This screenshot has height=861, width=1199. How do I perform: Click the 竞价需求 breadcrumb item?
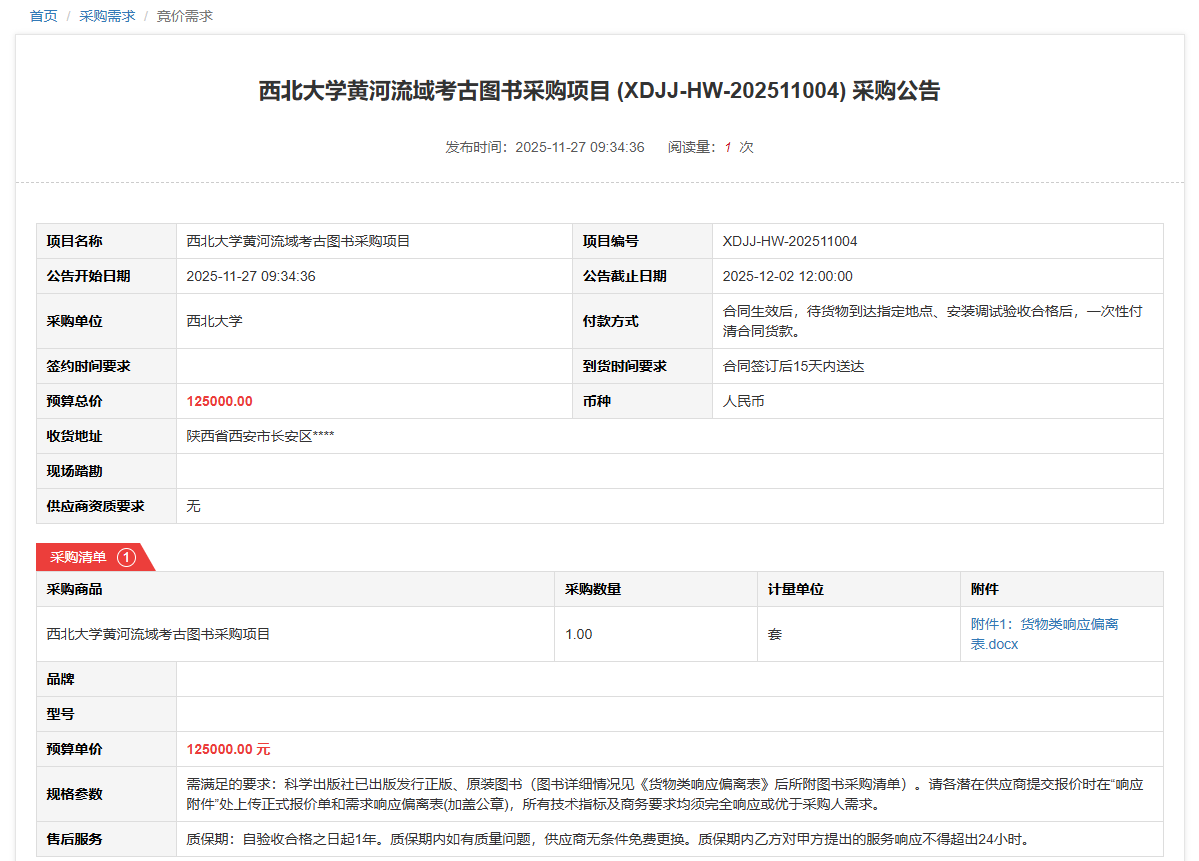[184, 16]
